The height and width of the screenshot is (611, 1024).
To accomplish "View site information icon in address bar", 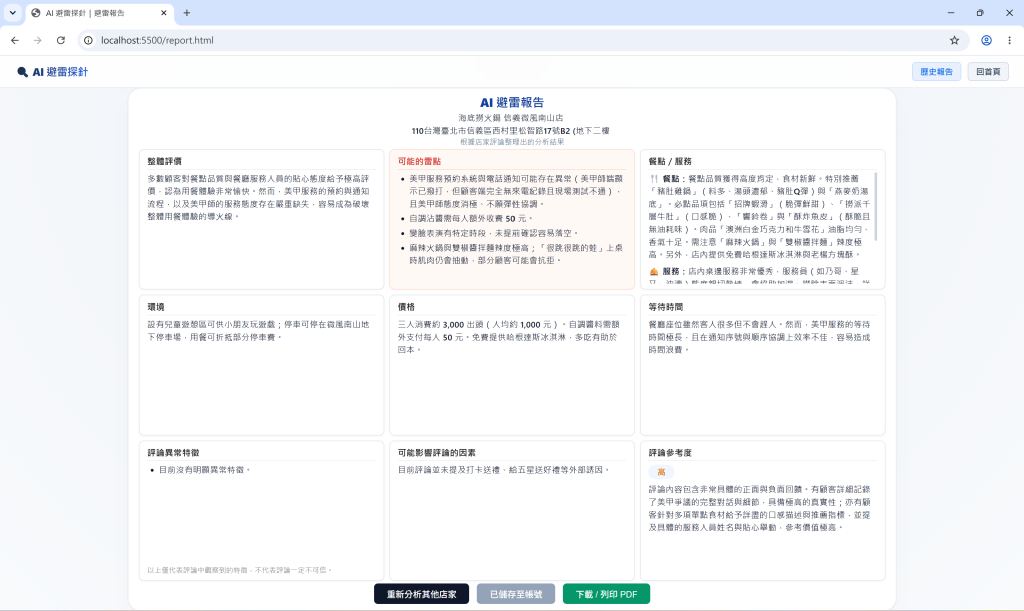I will 88,40.
